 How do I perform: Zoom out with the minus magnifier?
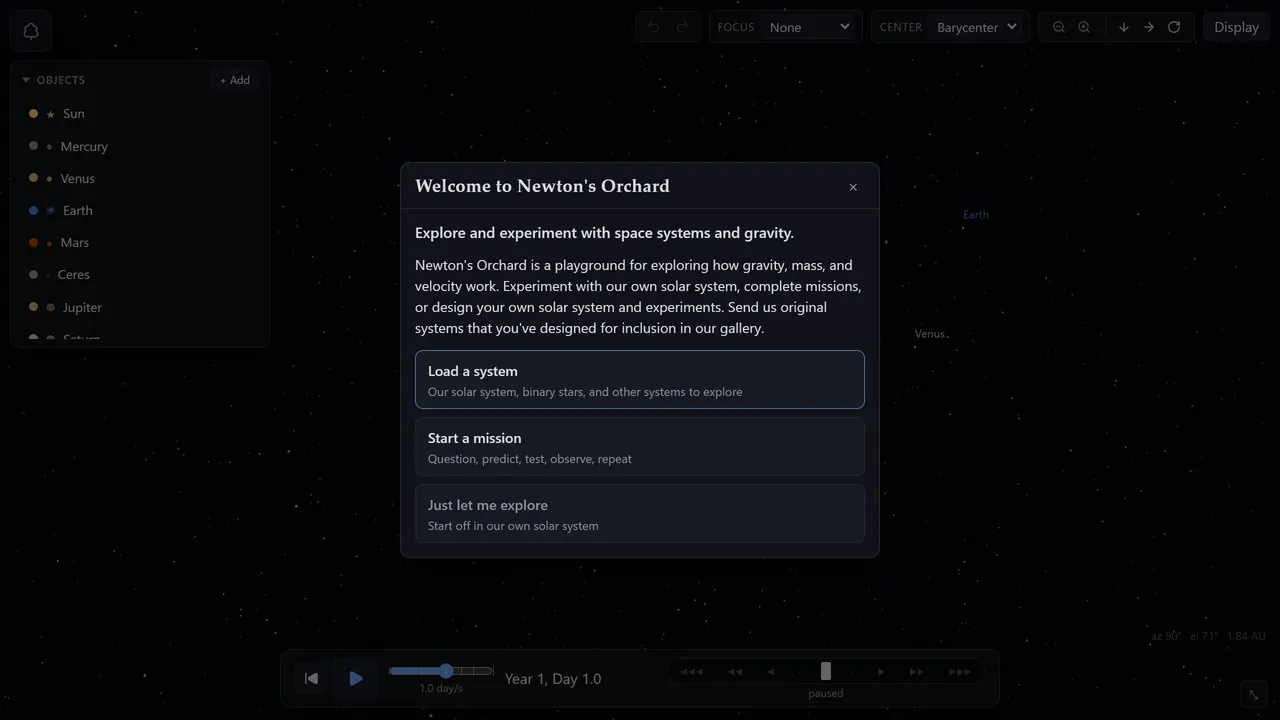[1059, 27]
